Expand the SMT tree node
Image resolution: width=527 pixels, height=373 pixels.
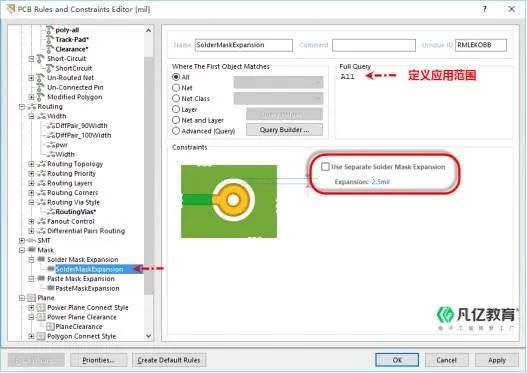point(22,241)
